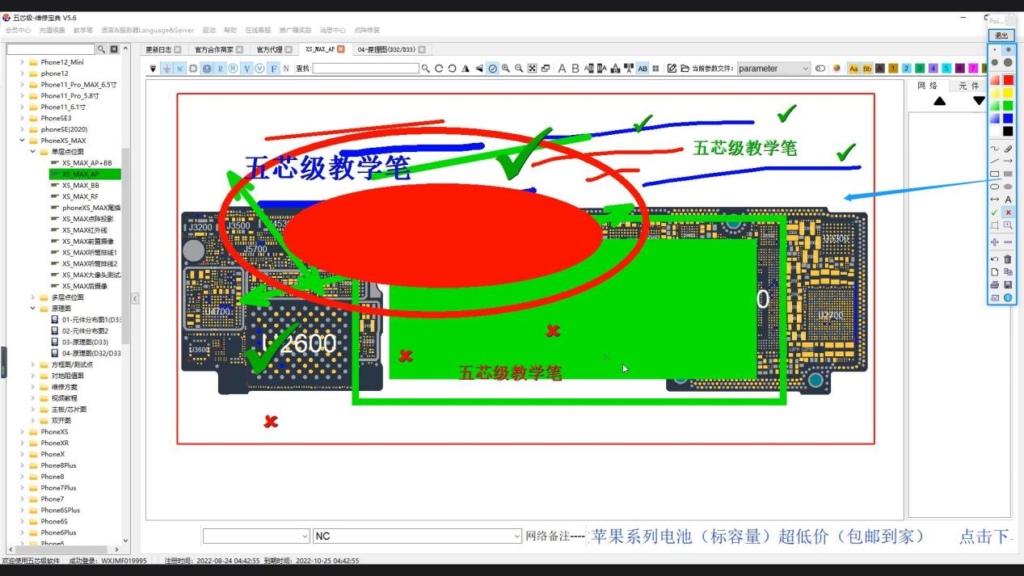Save the annotation with the floppy disk icon

(x=1008, y=285)
